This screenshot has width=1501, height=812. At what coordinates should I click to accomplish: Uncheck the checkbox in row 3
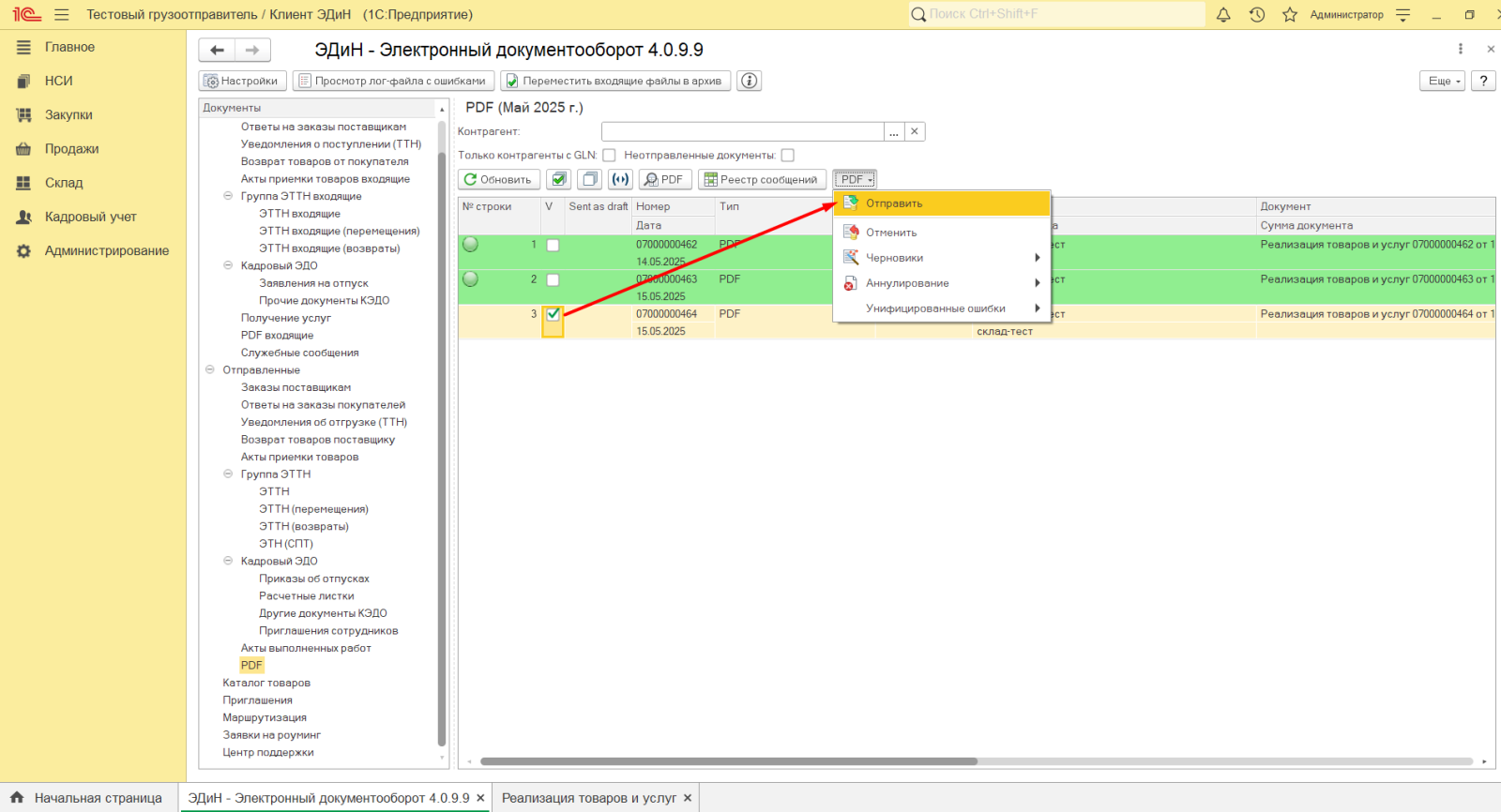coord(553,314)
